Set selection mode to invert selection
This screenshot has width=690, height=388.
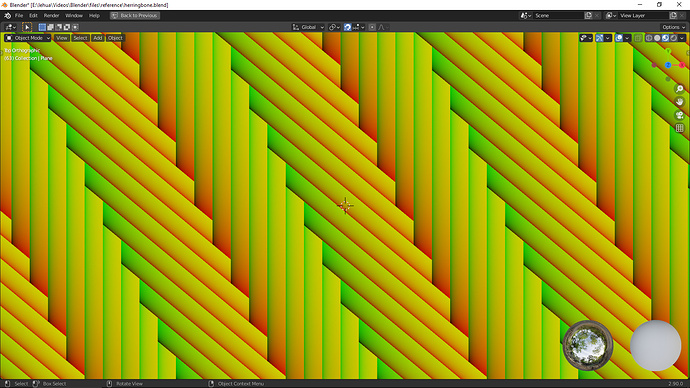point(67,27)
